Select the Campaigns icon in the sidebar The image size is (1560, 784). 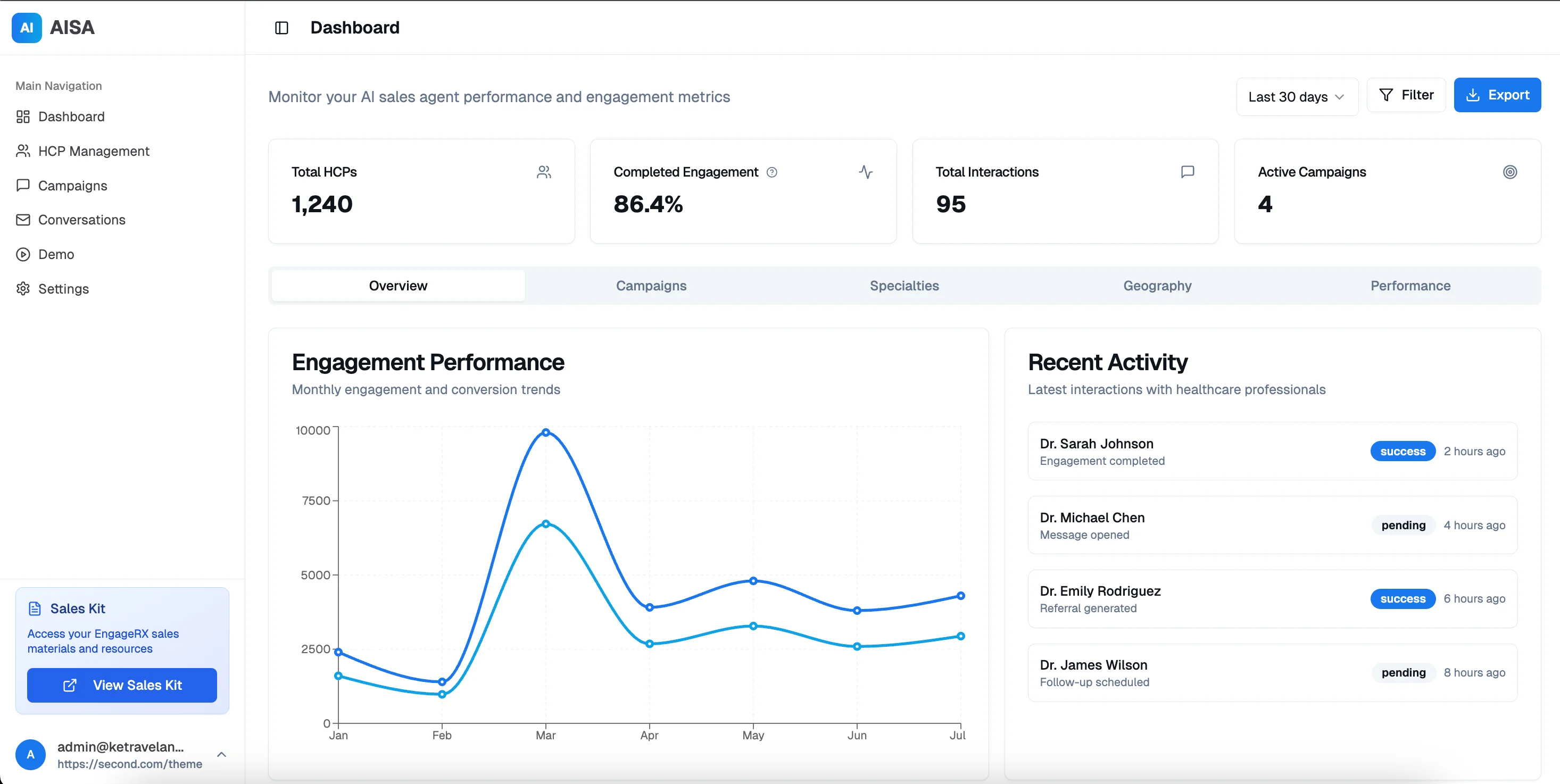tap(23, 185)
